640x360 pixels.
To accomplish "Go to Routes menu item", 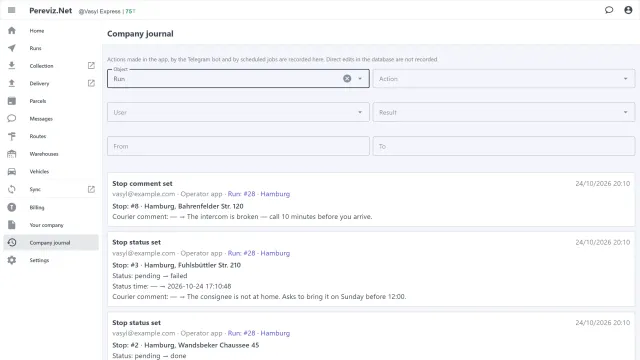I will (x=51, y=136).
